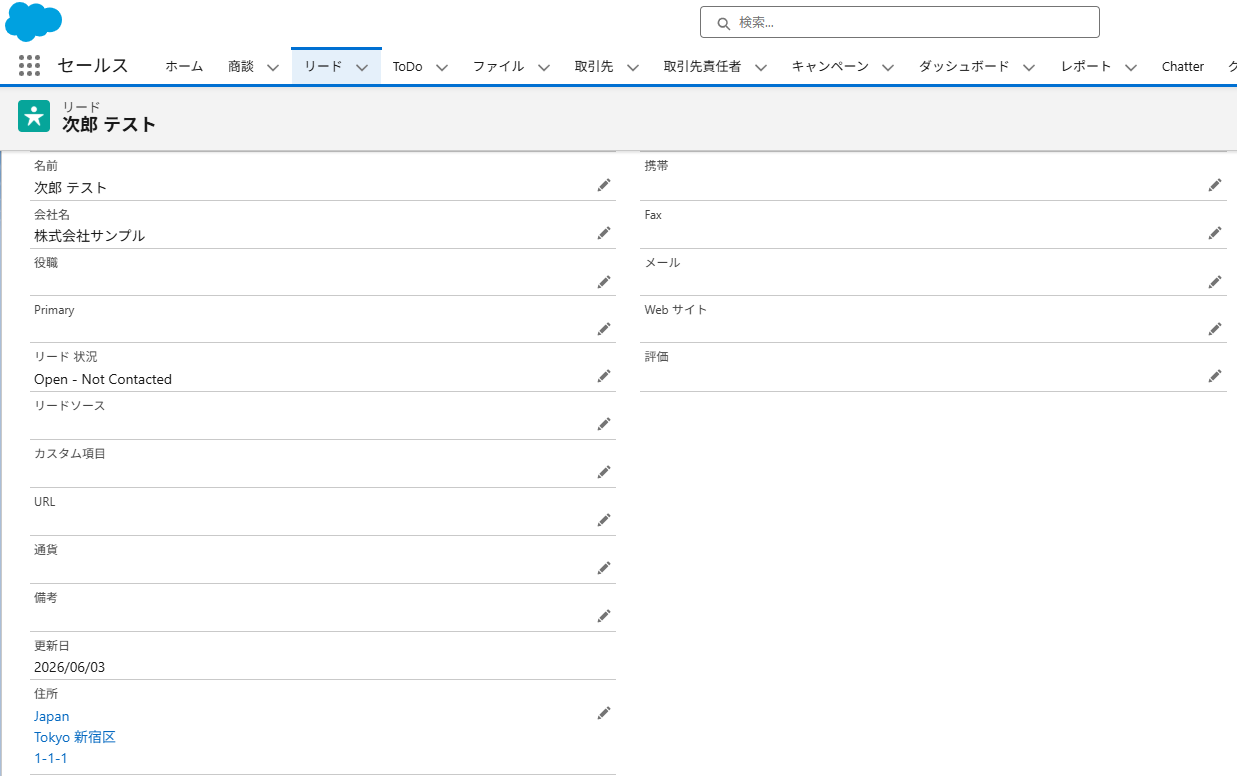The width and height of the screenshot is (1237, 776).
Task: Click the 次郎 テスト name field value
Action: point(70,187)
